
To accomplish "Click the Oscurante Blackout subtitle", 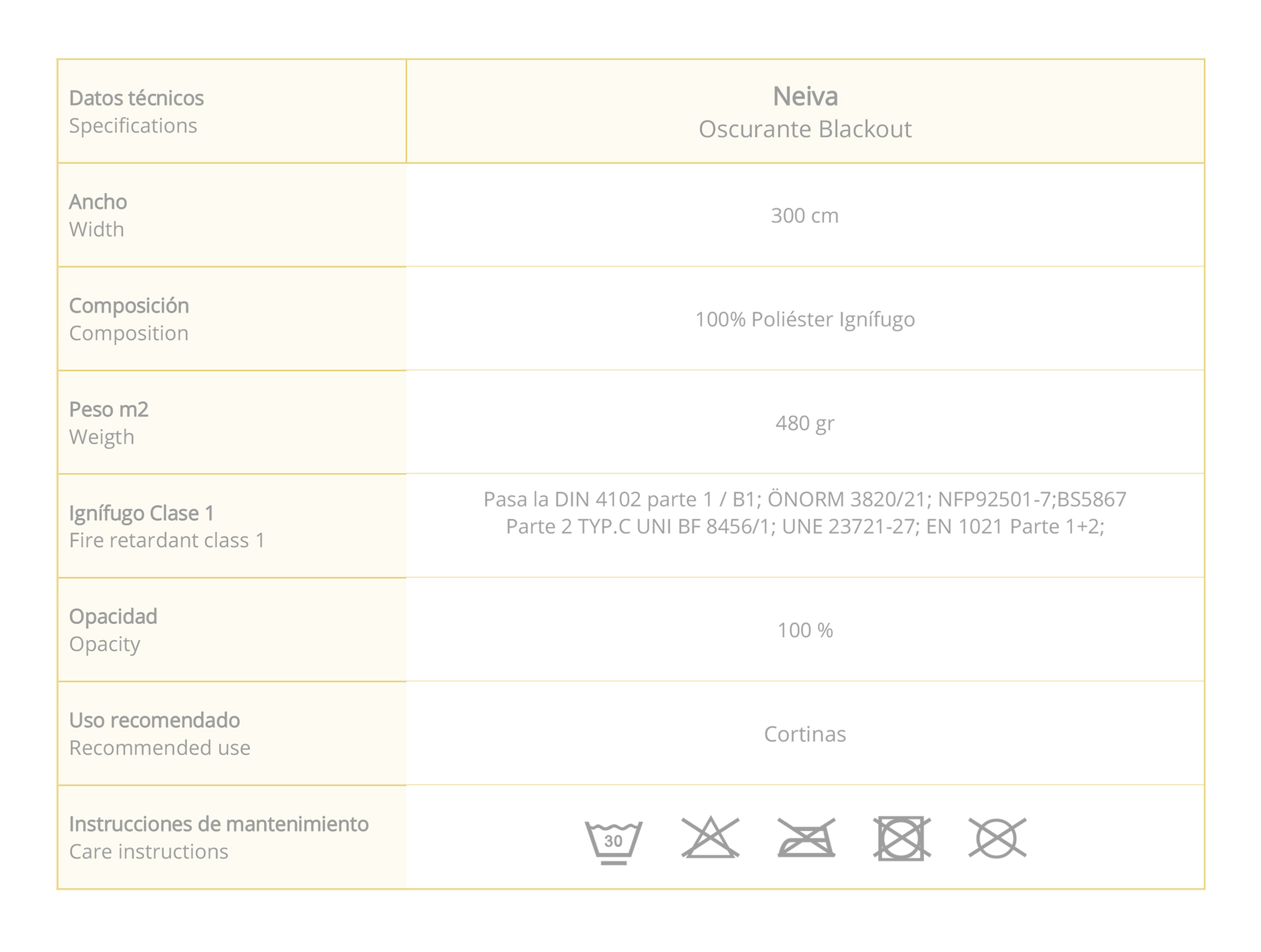I will point(805,129).
